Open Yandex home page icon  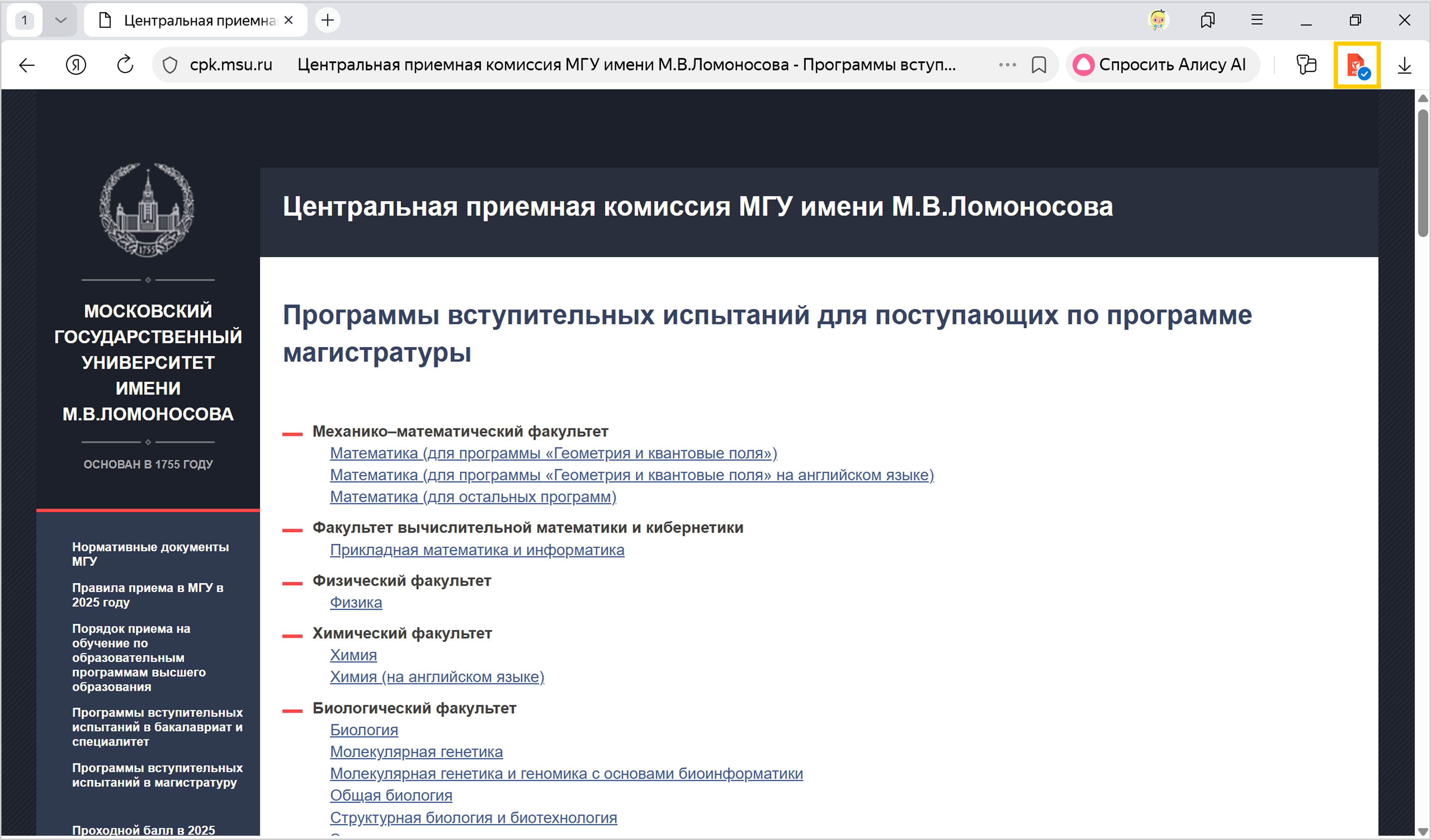pos(75,65)
